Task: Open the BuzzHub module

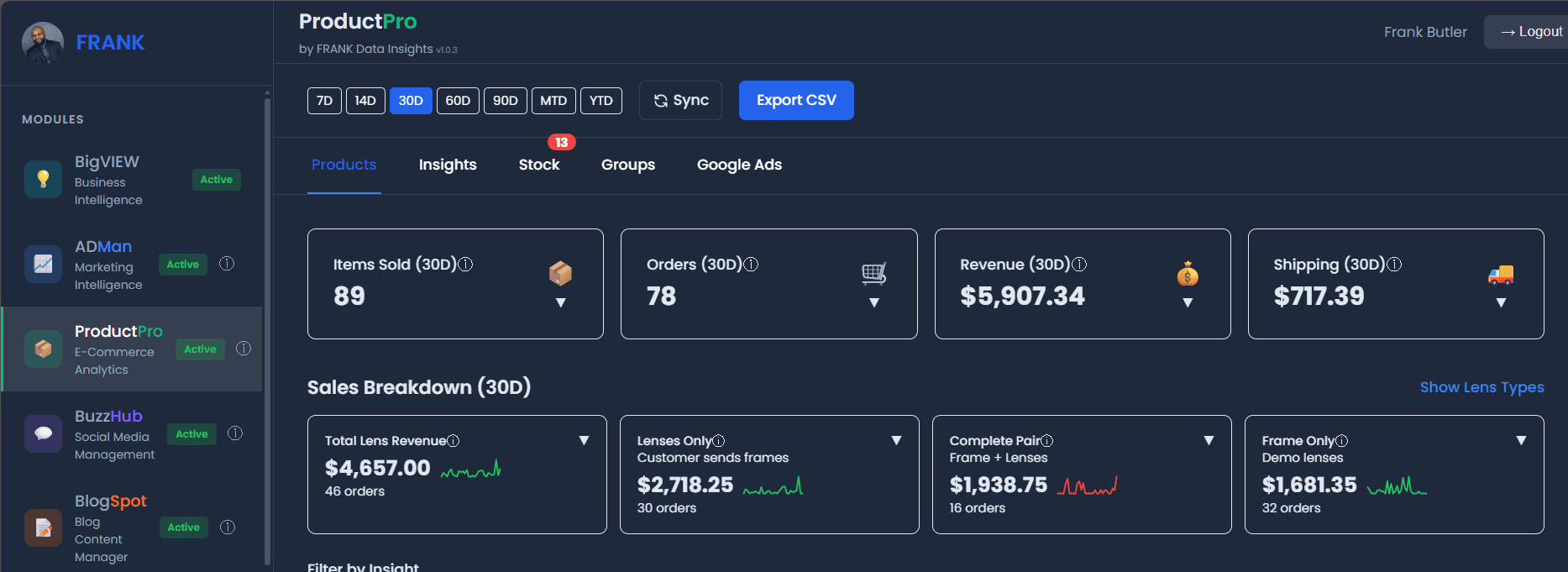Action: tap(133, 434)
